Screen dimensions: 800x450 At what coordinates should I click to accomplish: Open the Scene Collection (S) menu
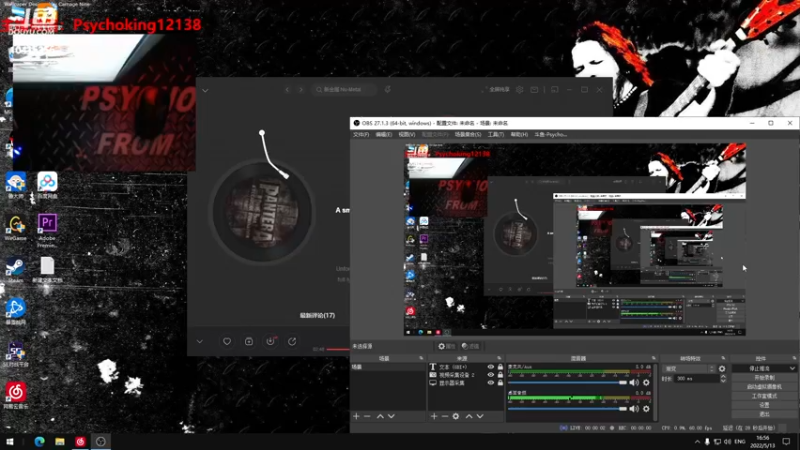(x=468, y=135)
